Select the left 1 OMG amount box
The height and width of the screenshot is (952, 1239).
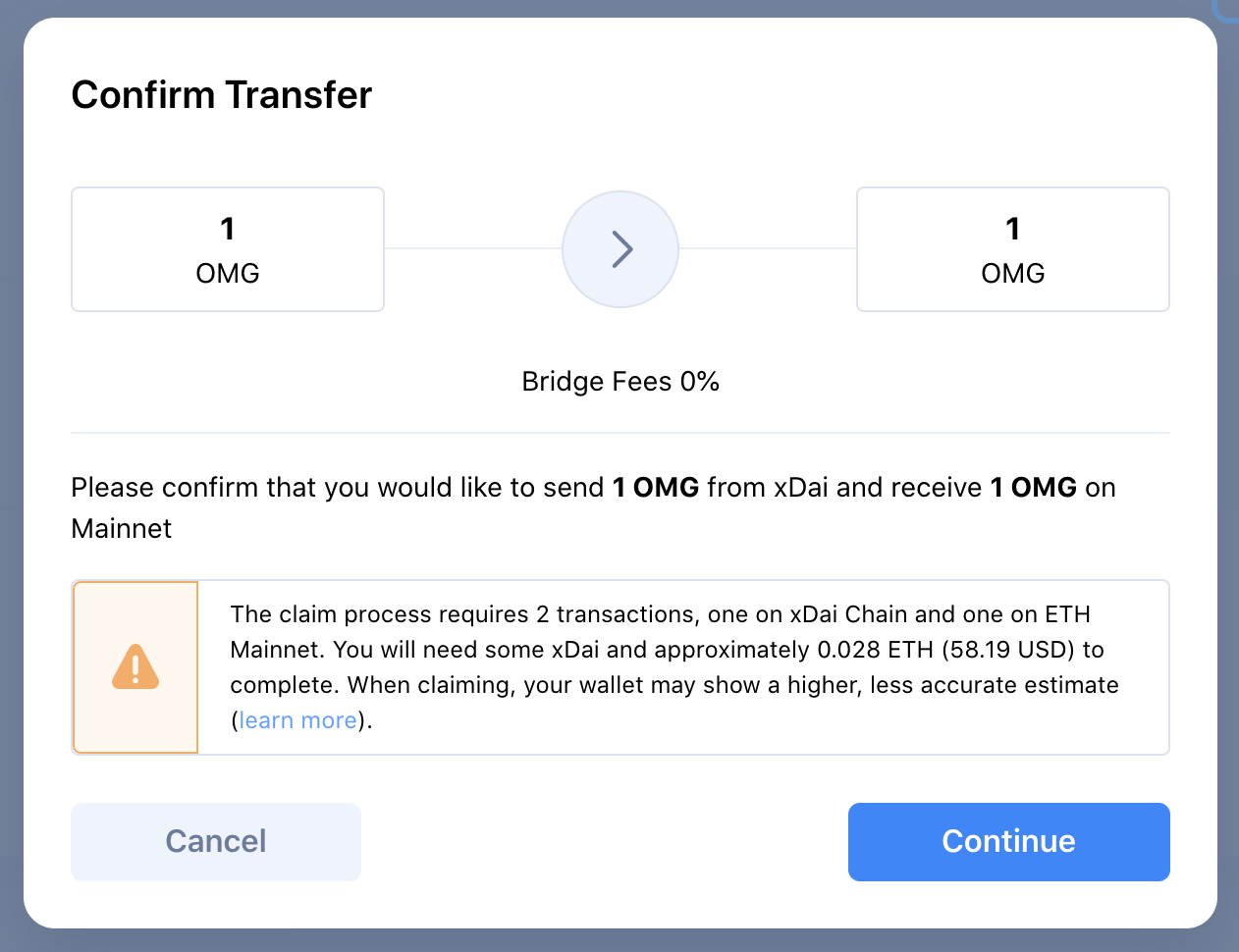(x=227, y=248)
